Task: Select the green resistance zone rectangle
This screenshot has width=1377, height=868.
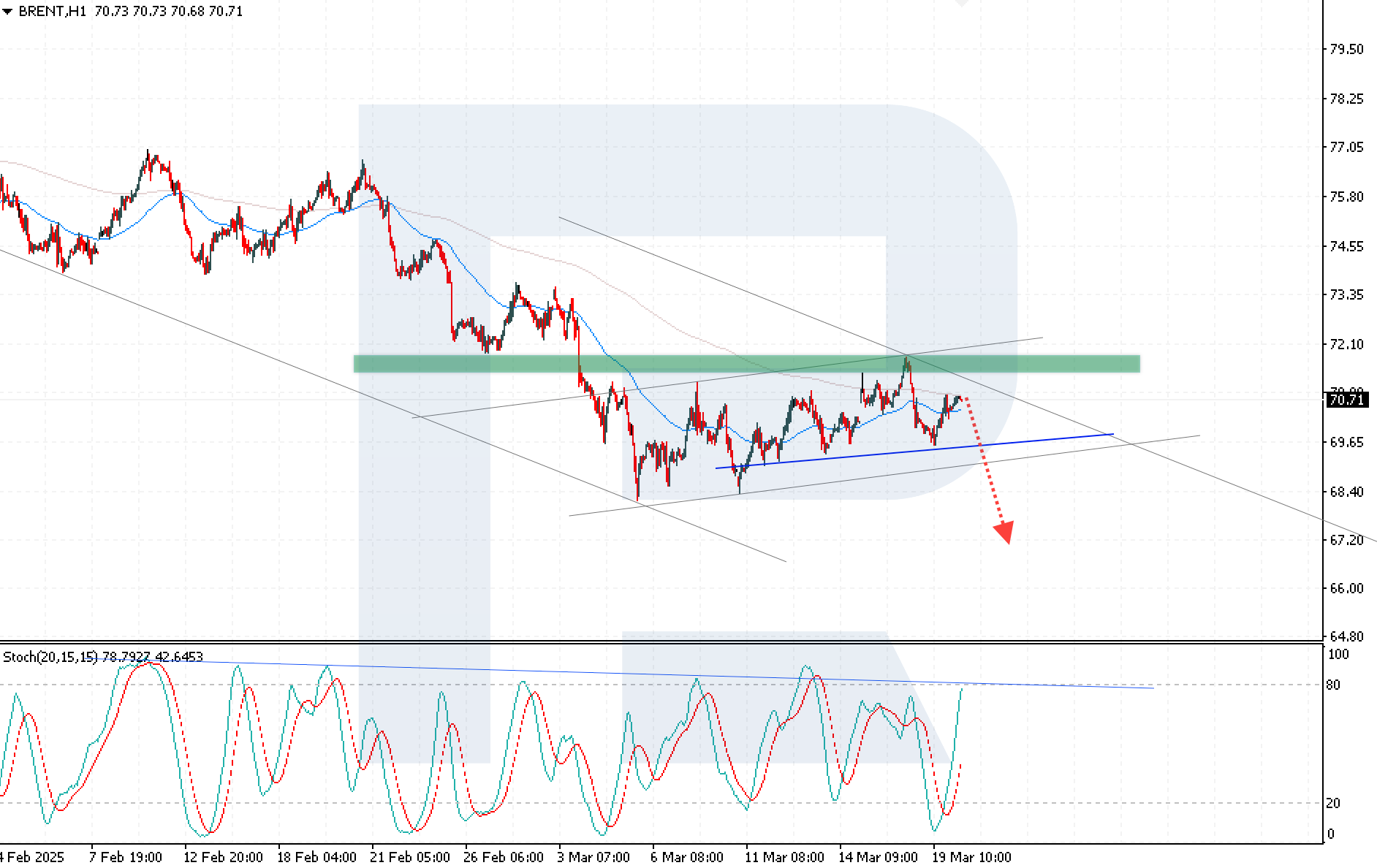Action: pyautogui.click(x=746, y=364)
